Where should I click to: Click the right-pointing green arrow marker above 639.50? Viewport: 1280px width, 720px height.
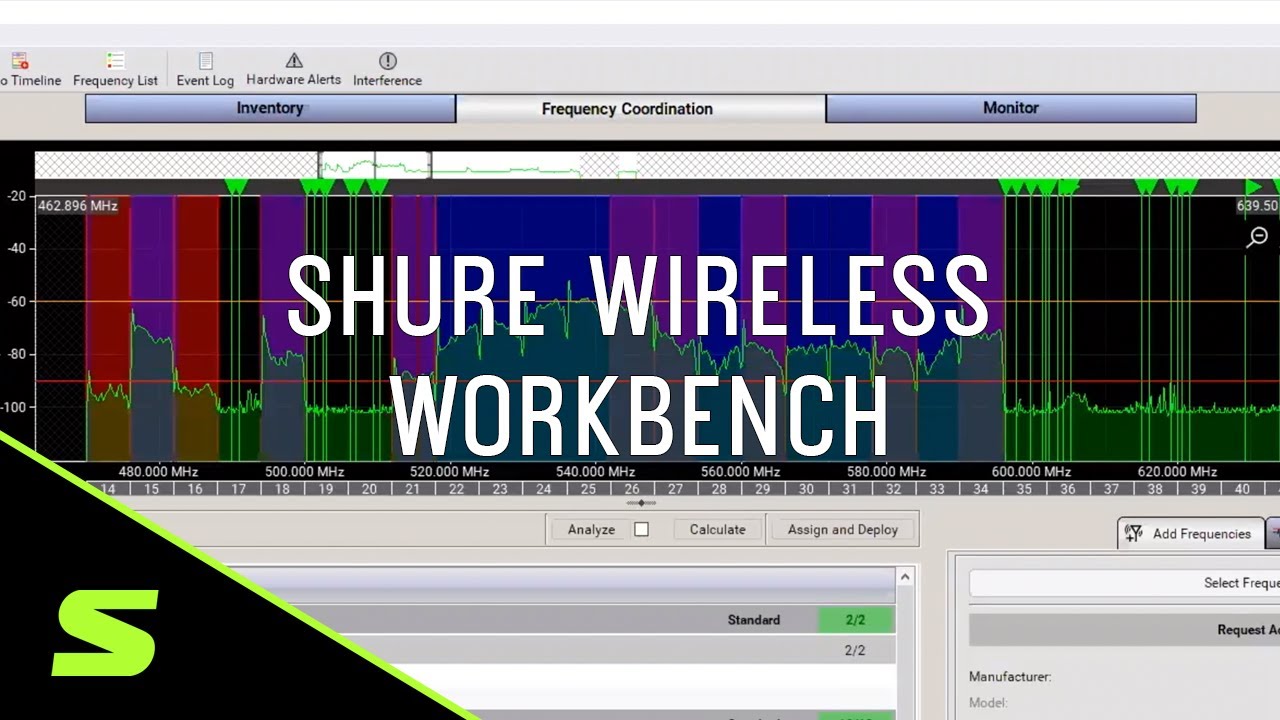pyautogui.click(x=1253, y=187)
